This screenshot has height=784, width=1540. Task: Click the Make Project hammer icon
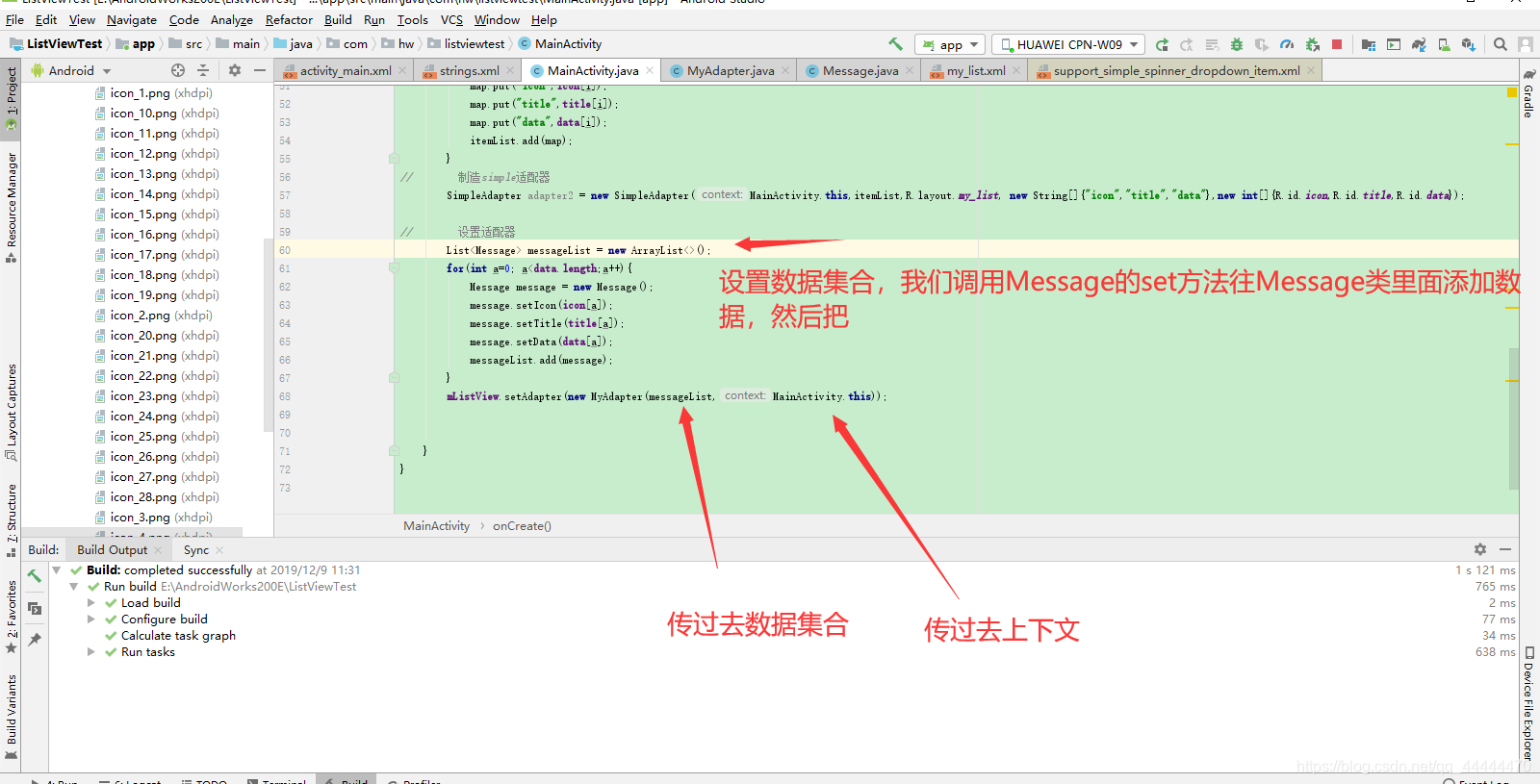[x=895, y=44]
